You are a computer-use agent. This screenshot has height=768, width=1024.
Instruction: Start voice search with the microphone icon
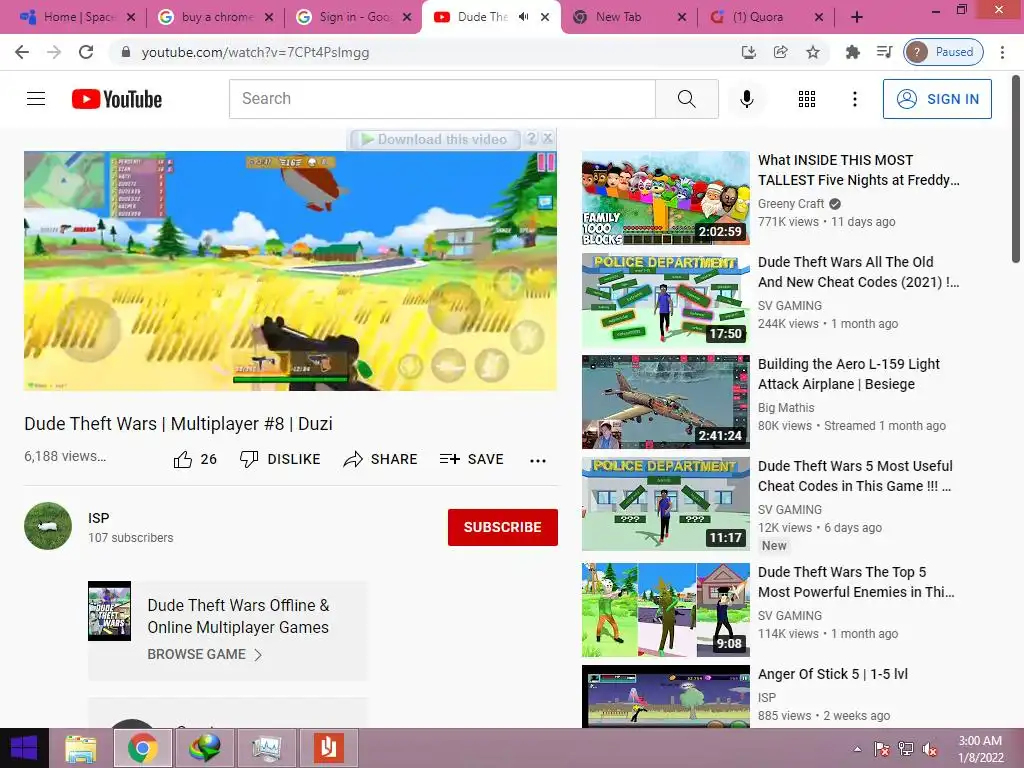[746, 99]
